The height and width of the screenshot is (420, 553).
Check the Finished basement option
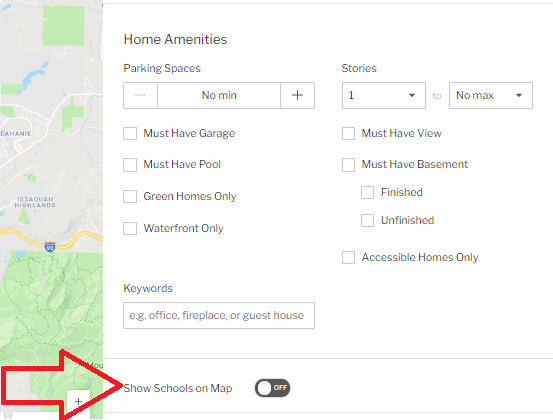tap(367, 193)
